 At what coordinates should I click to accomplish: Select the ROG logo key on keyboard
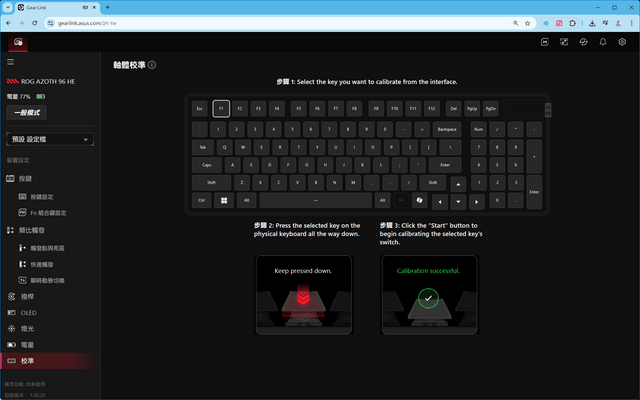(420, 200)
